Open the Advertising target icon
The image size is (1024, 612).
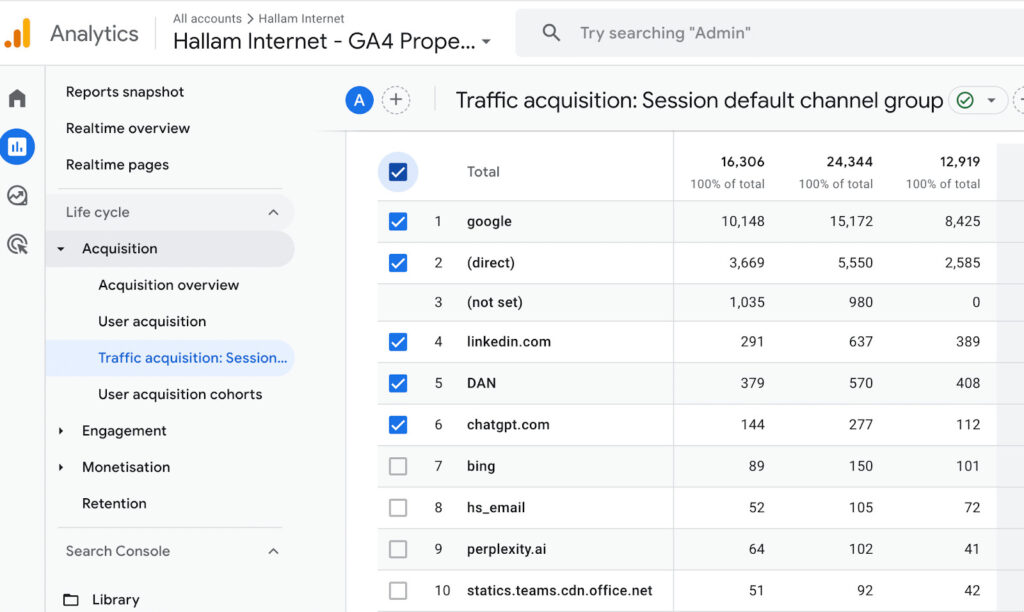[x=17, y=244]
